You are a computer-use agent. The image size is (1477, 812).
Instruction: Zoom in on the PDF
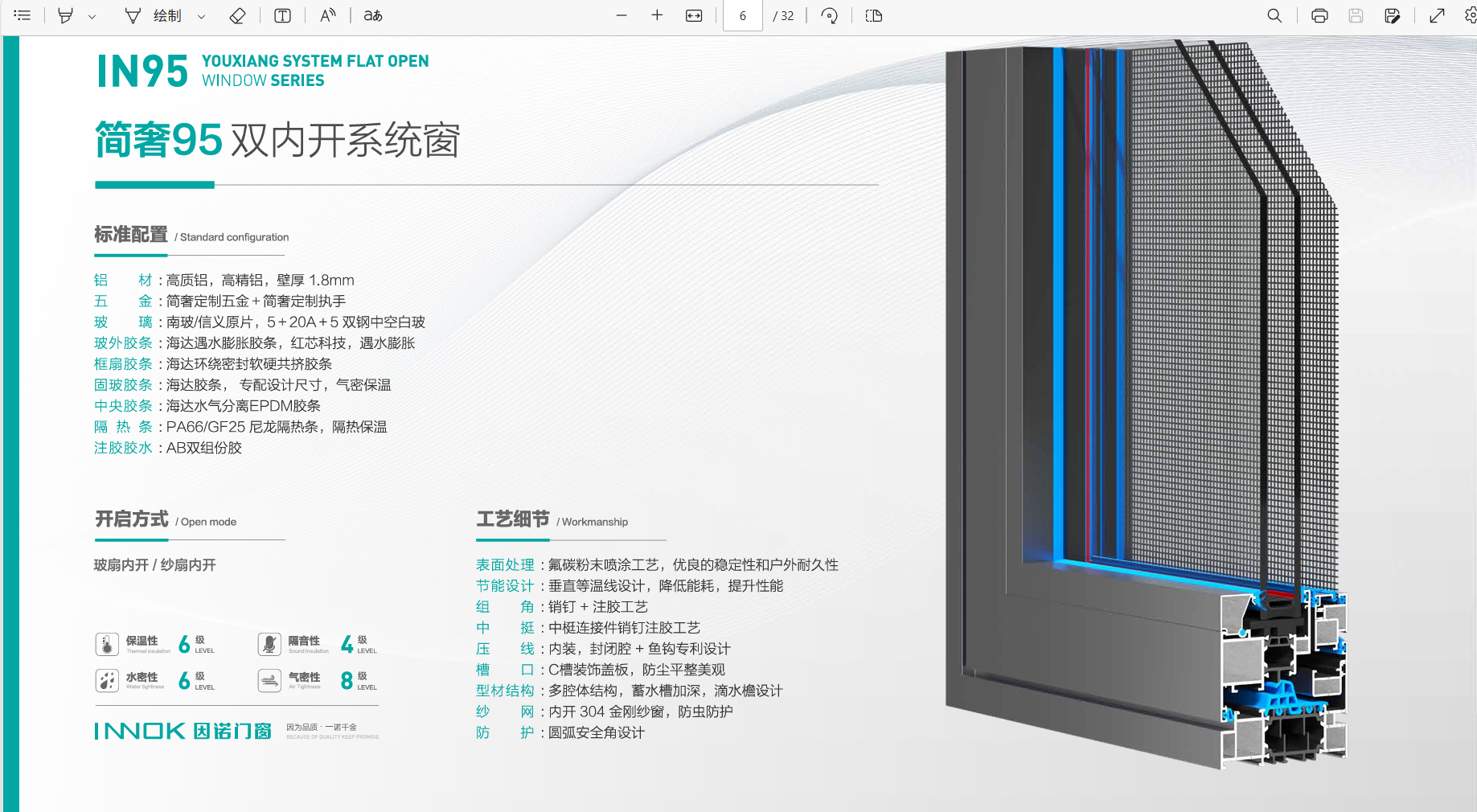pyautogui.click(x=657, y=15)
